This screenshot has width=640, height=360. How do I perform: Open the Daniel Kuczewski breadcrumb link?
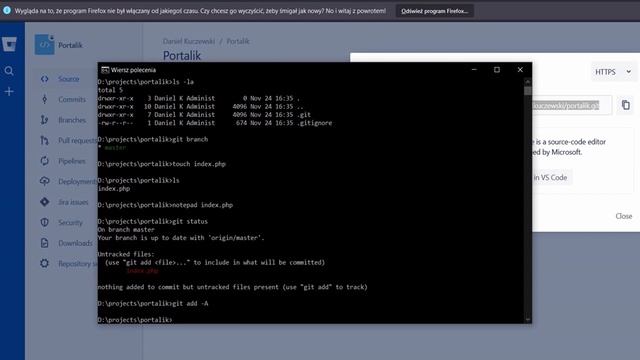tap(189, 41)
